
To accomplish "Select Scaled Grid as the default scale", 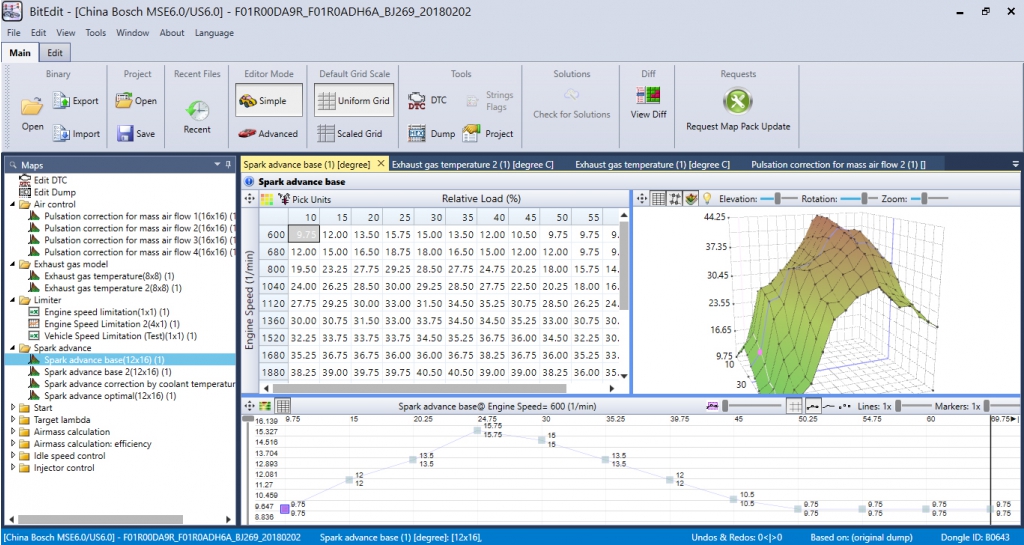I will [349, 133].
